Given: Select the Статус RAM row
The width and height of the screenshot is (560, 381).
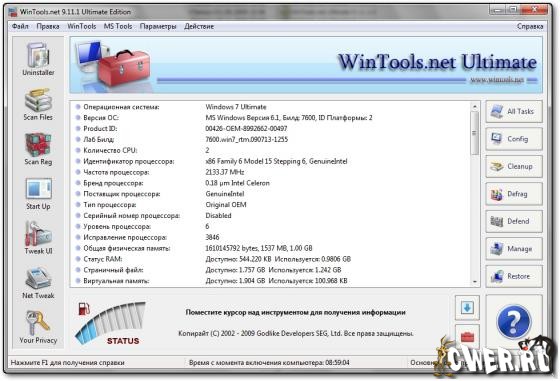Looking at the screenshot, I should pyautogui.click(x=271, y=259).
